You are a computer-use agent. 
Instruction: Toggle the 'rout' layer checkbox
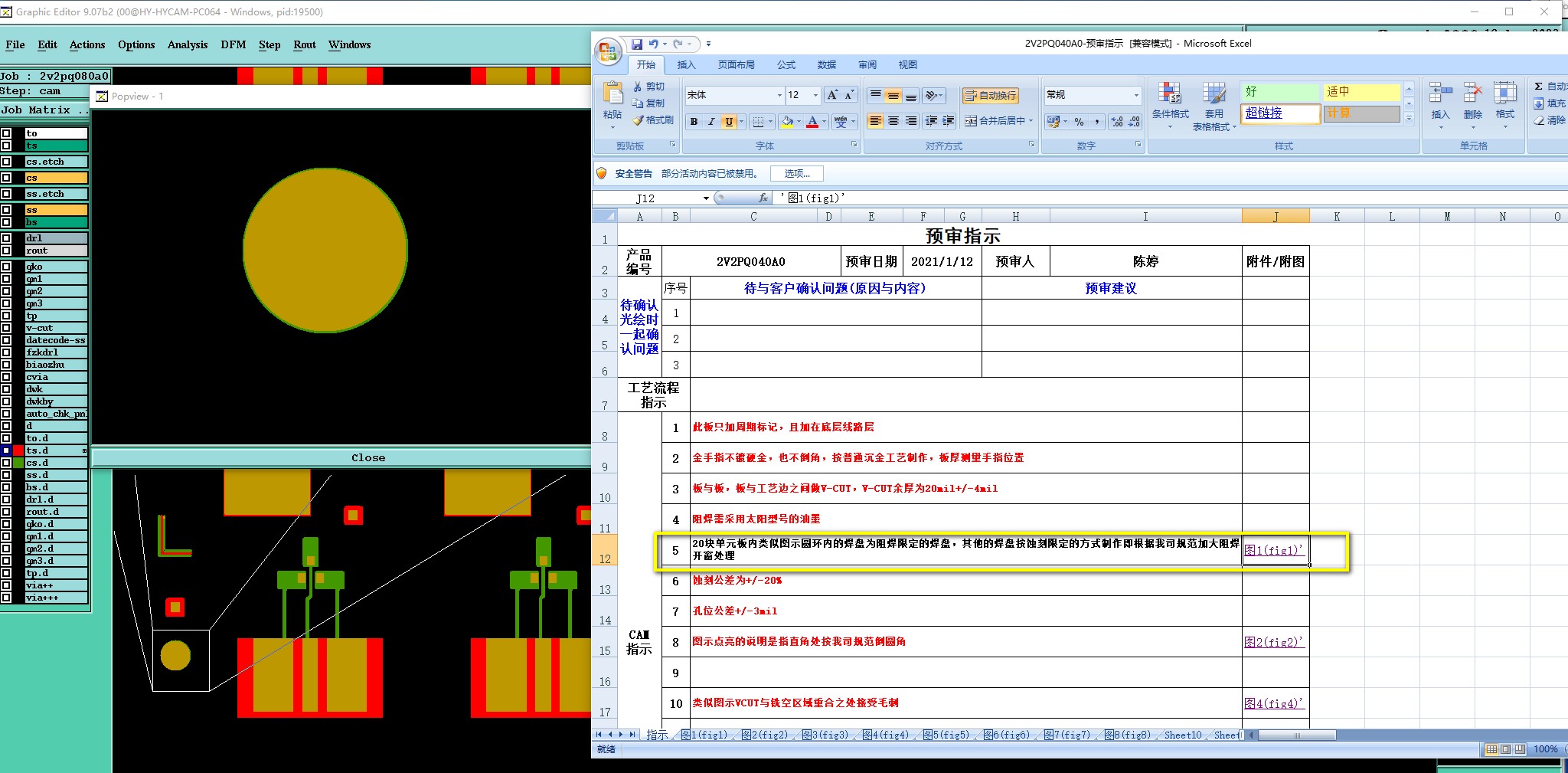(6, 251)
